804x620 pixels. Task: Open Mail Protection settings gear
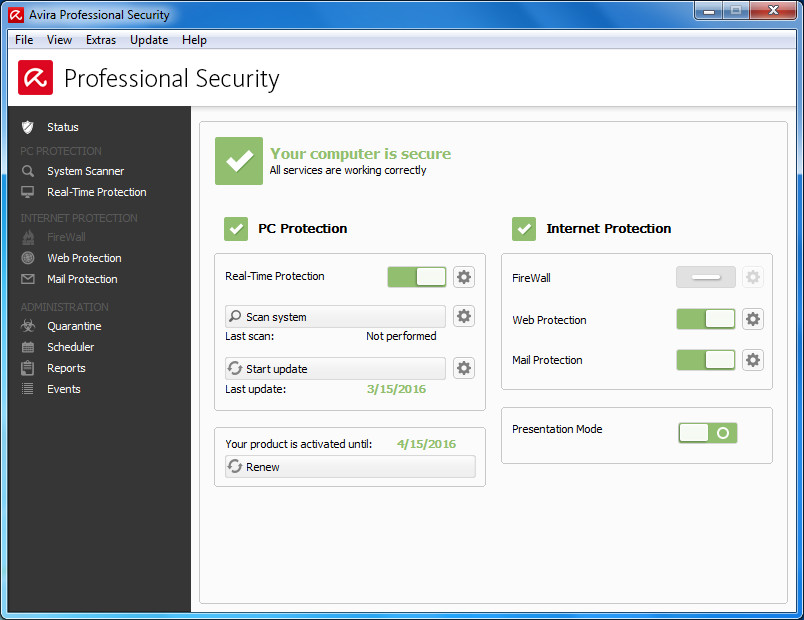coord(753,360)
